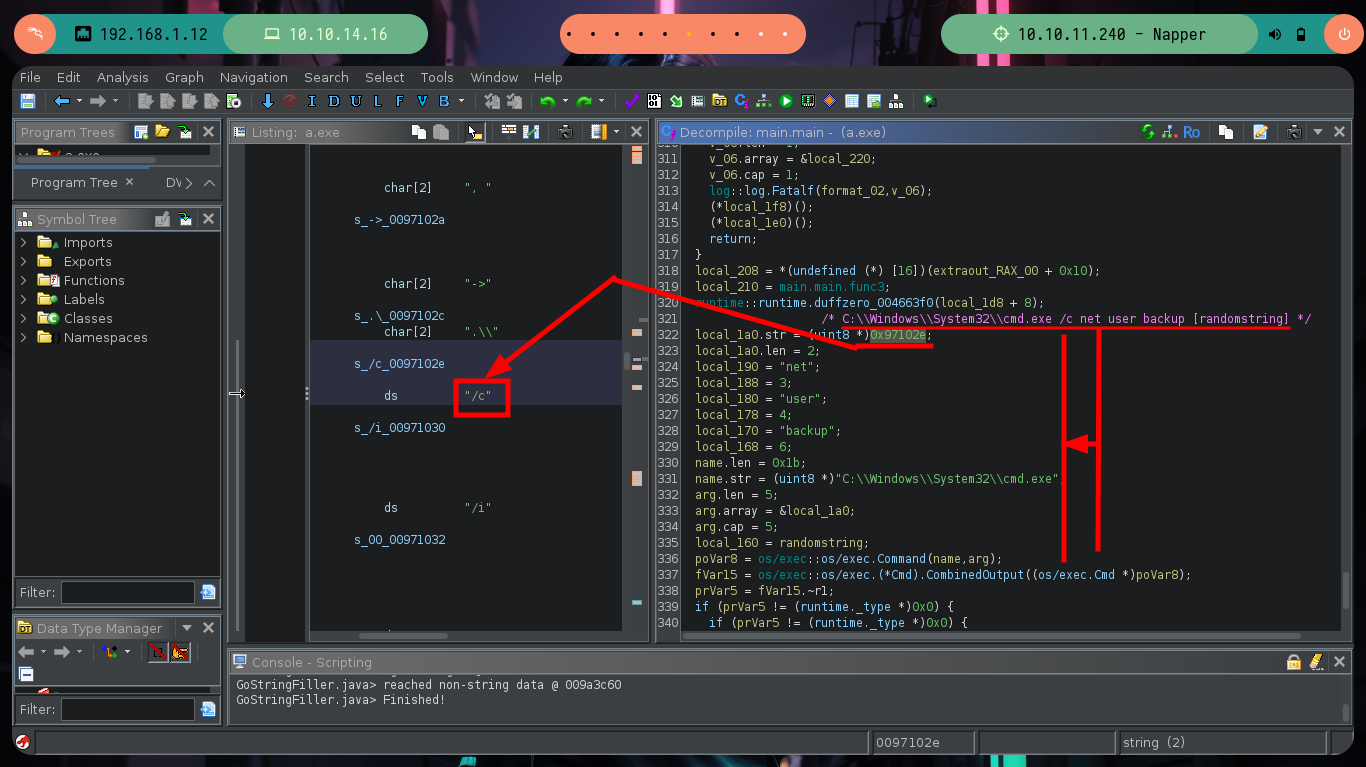Expand the Imports node in Symbol Tree
Screen dimensions: 1366x767
tap(24, 242)
